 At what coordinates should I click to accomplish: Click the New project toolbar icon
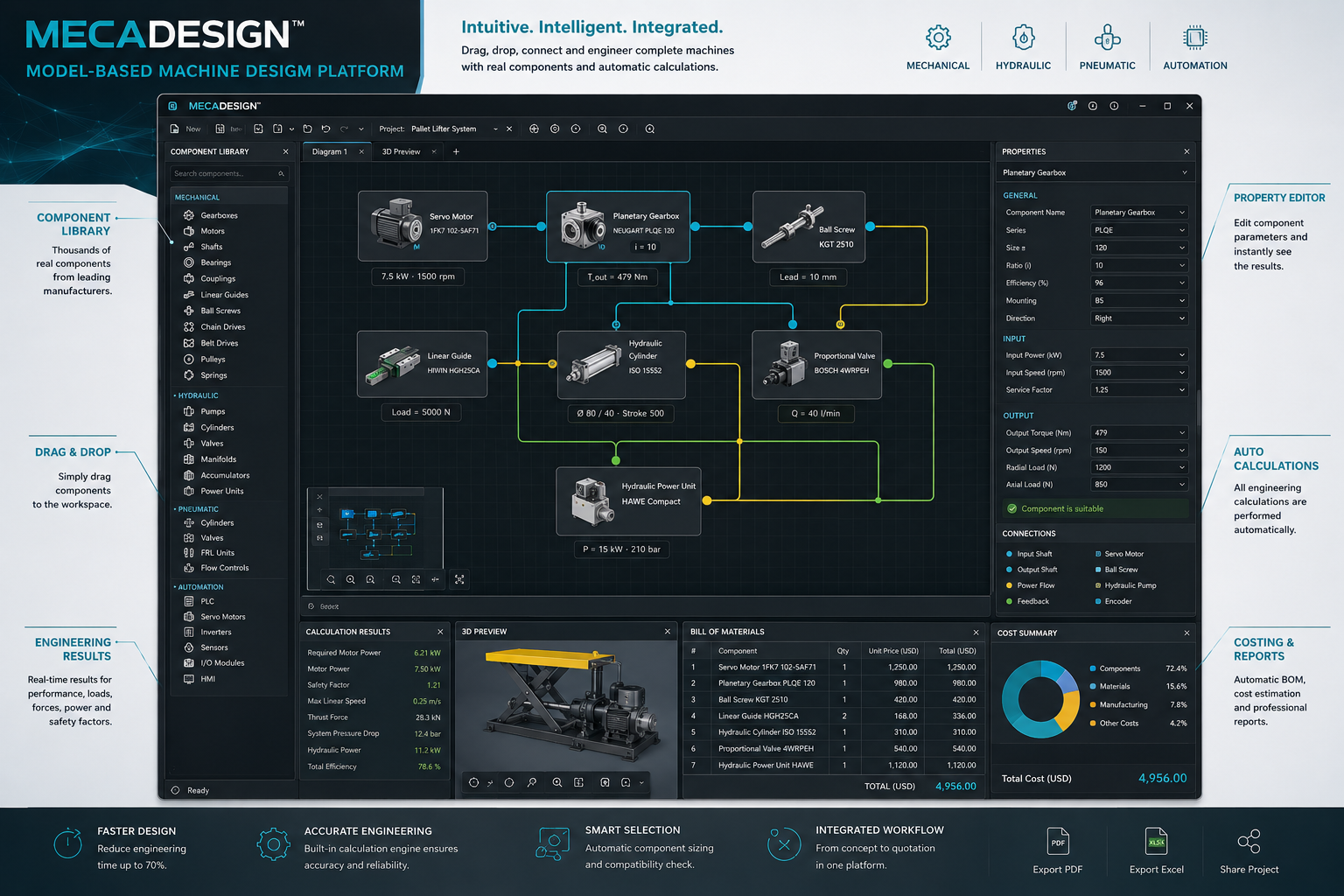pos(175,129)
